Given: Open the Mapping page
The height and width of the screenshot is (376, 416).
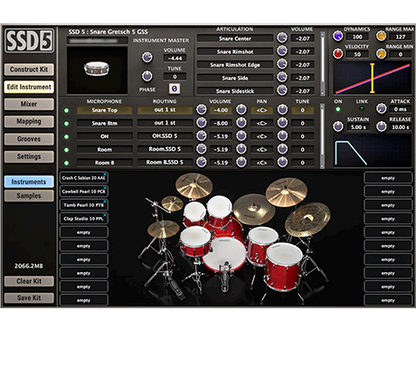Looking at the screenshot, I should coord(29,121).
